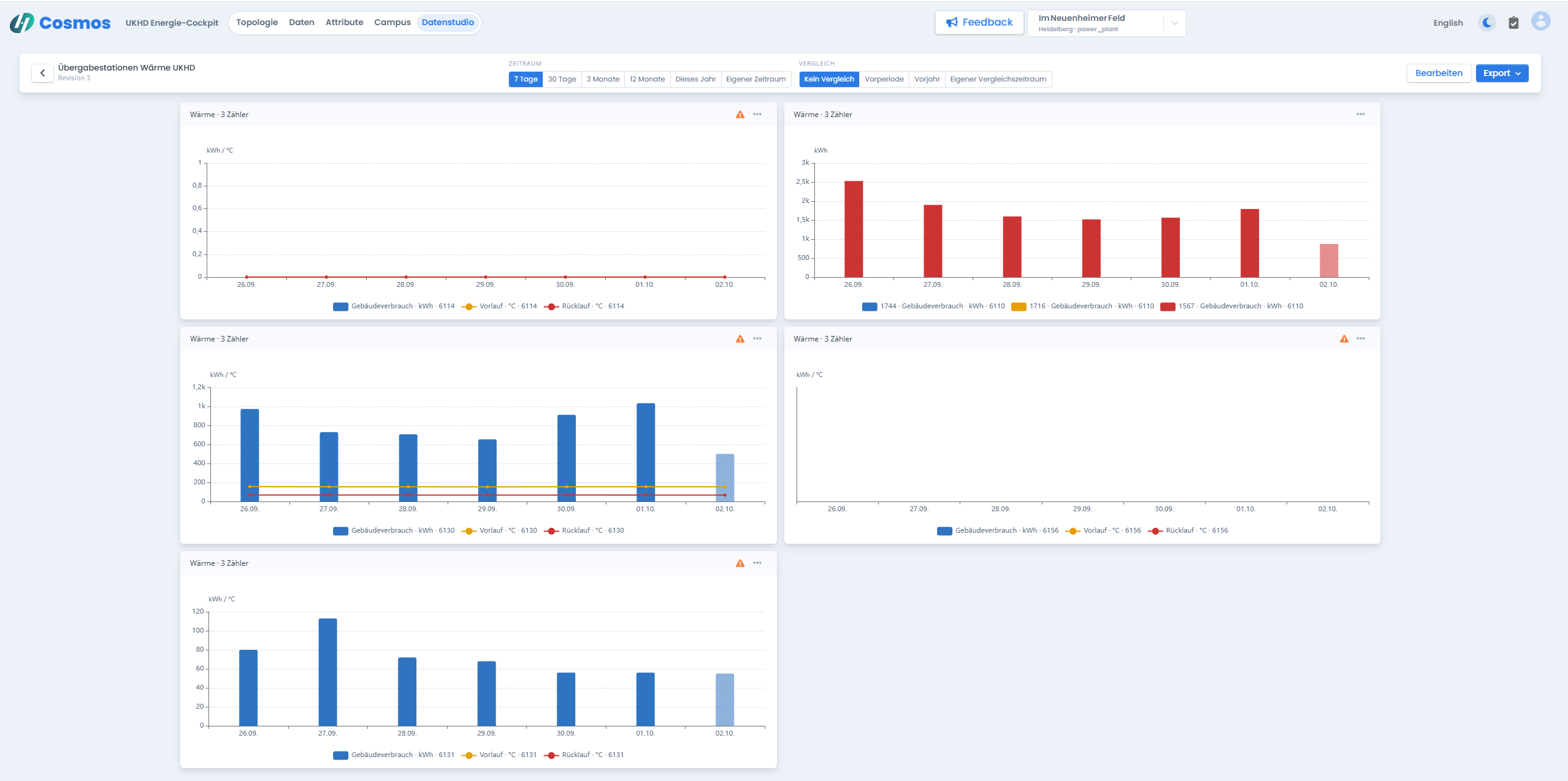Select the 30 Tage time range
1568x781 pixels.
pyautogui.click(x=562, y=79)
